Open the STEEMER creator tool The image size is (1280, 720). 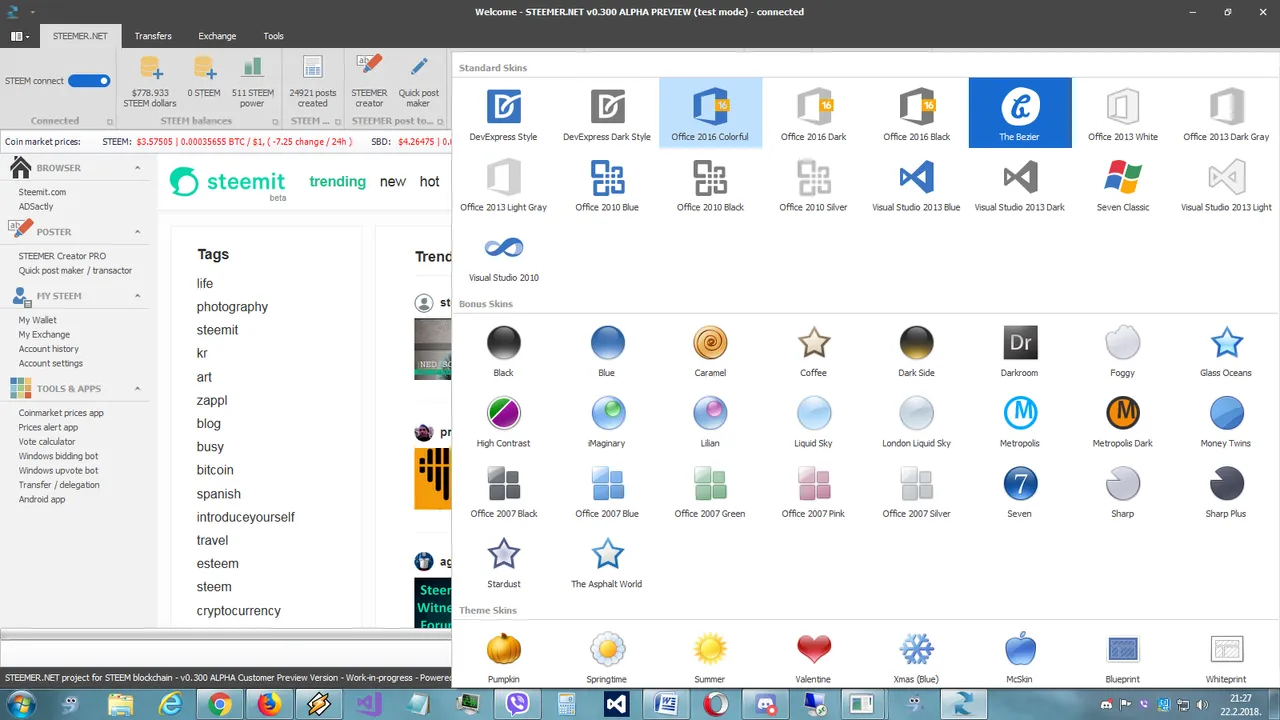click(x=369, y=81)
